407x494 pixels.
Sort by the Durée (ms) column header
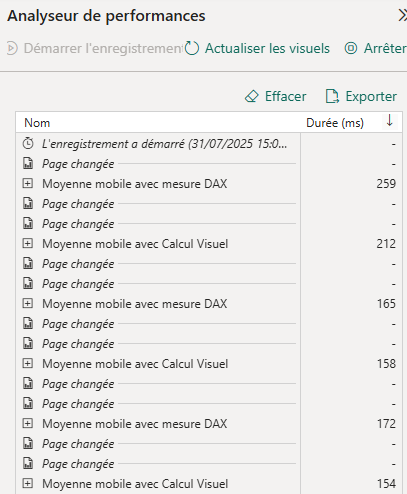coord(335,123)
